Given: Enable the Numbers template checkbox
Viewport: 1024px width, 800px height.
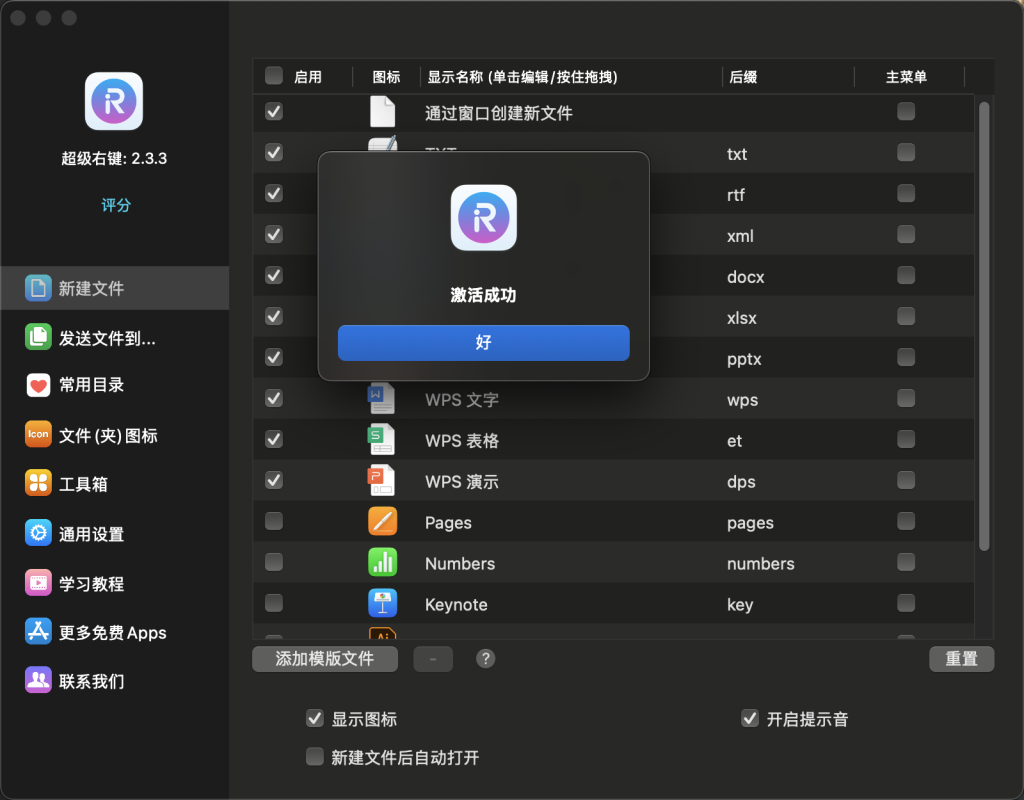Looking at the screenshot, I should click(x=273, y=562).
